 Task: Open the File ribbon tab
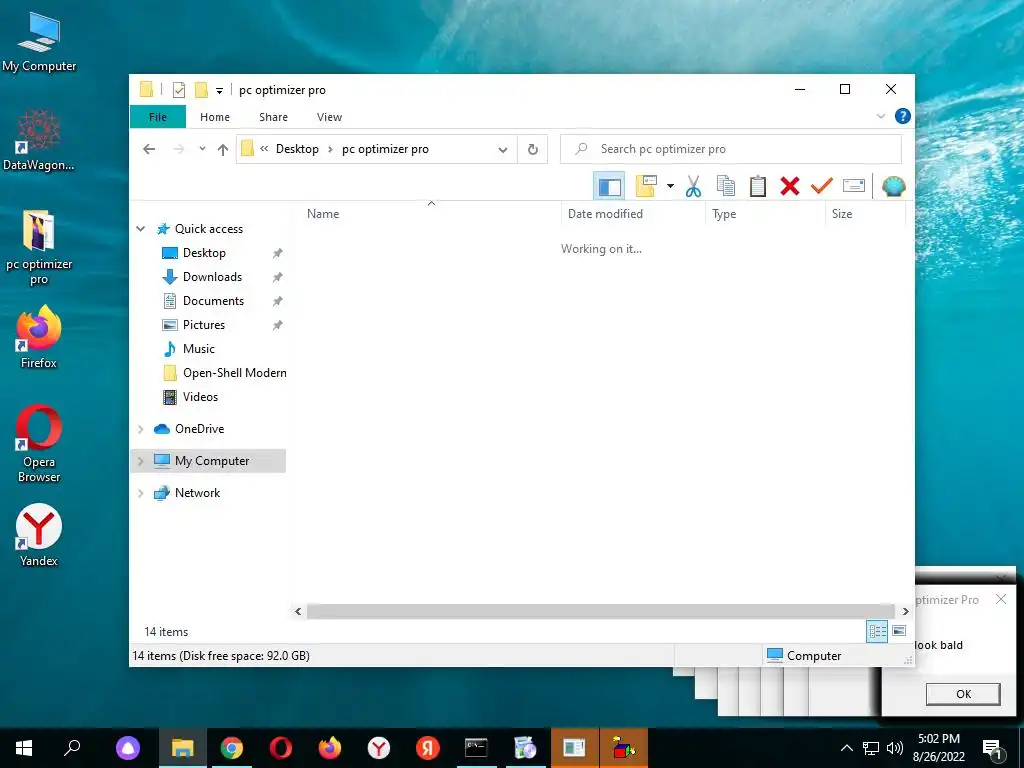(x=158, y=117)
